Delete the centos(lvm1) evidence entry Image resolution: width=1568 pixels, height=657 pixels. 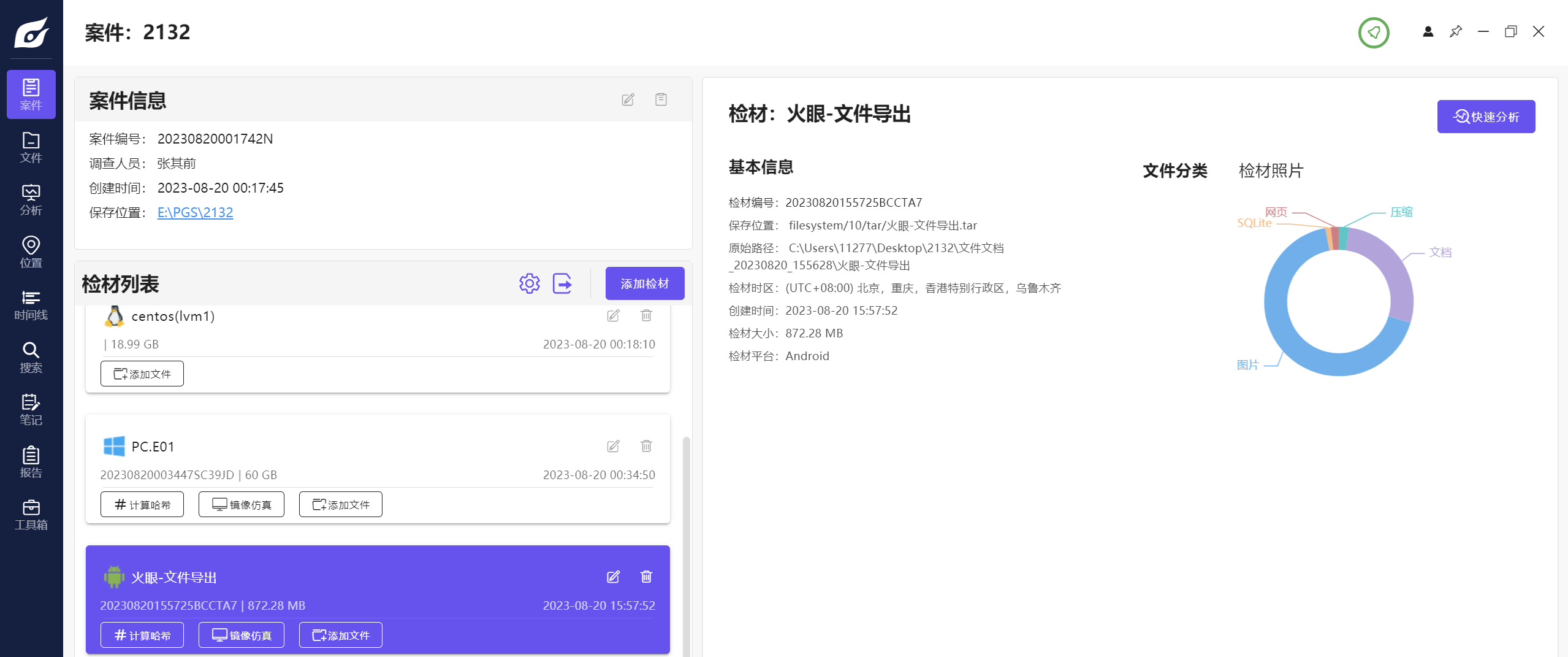646,315
